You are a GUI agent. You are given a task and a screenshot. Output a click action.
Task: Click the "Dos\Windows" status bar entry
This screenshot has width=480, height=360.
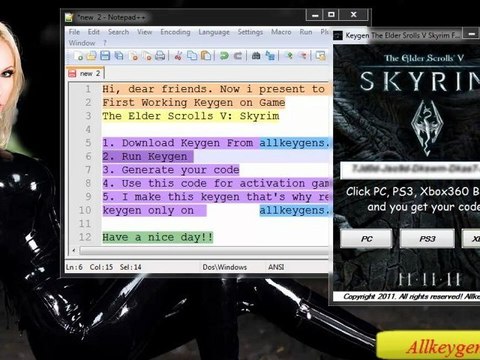pyautogui.click(x=224, y=267)
